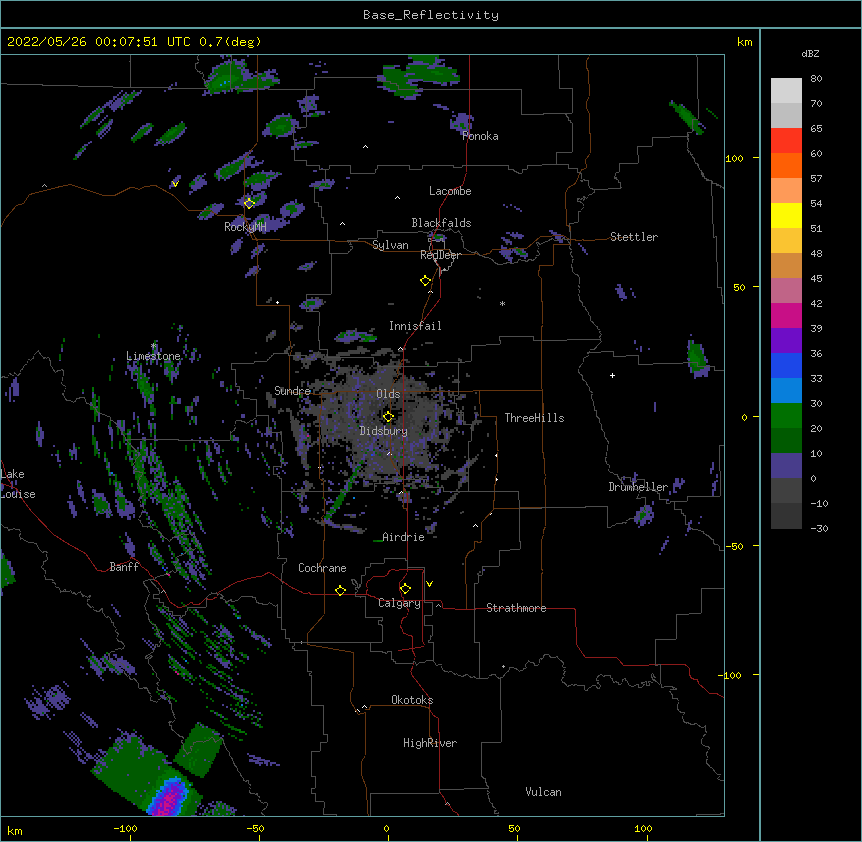
Task: Click the white plus marker north of Drumheller
Action: pos(612,375)
